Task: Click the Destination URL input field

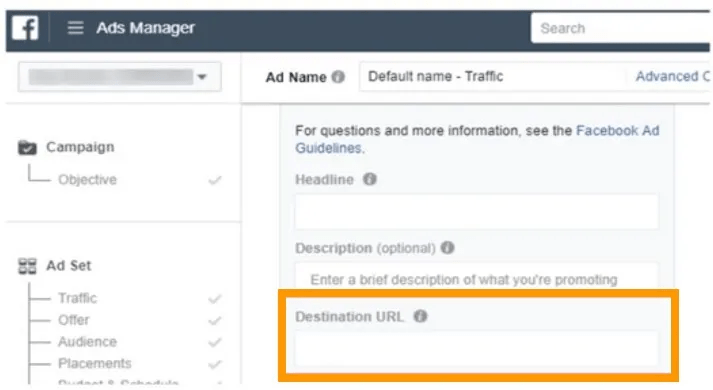Action: 477,349
